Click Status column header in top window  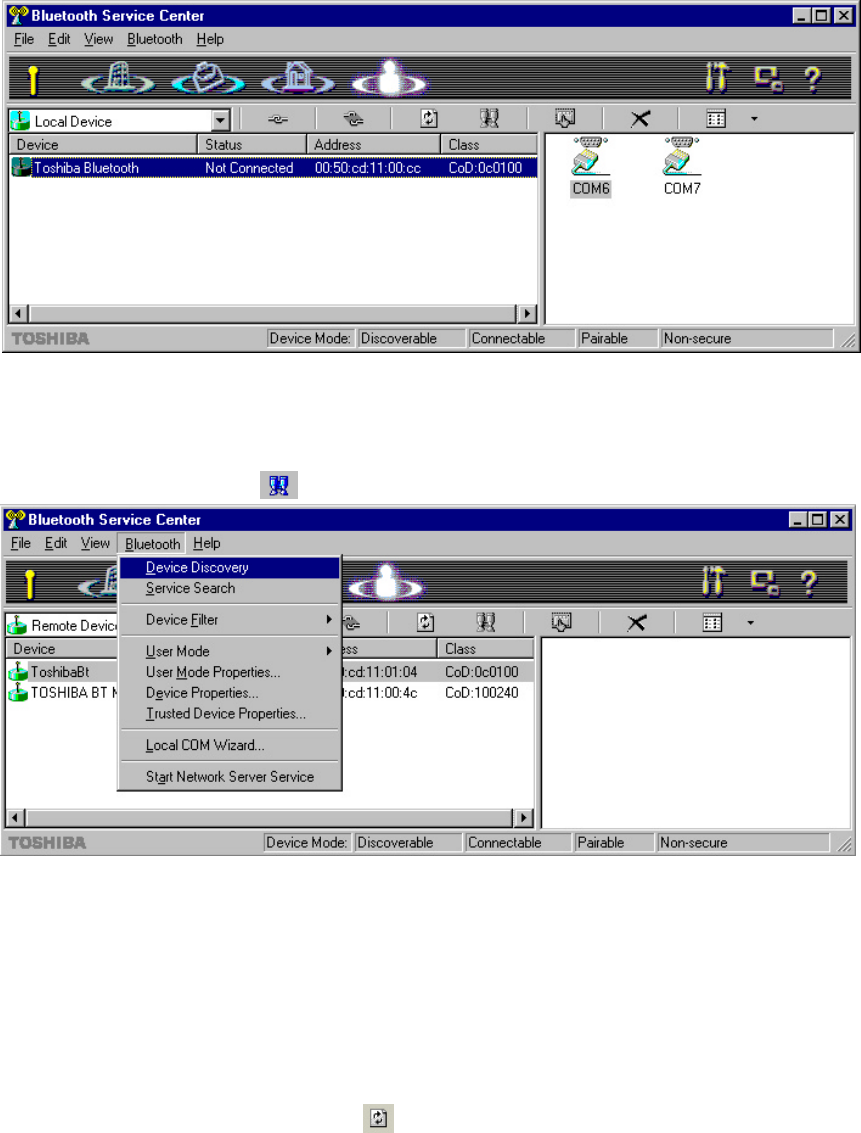[x=251, y=145]
